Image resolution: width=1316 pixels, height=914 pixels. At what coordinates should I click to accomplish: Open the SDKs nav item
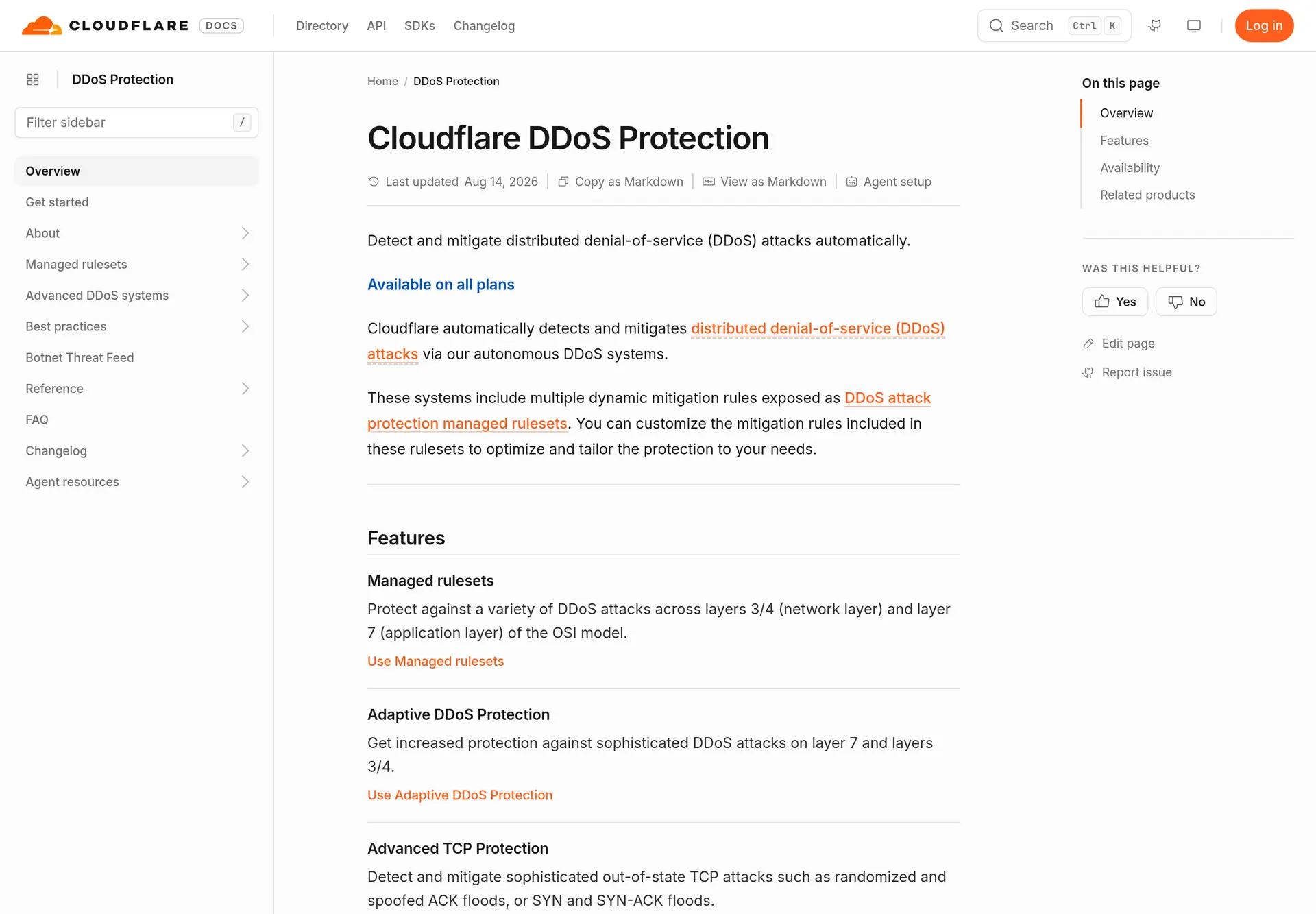[419, 25]
